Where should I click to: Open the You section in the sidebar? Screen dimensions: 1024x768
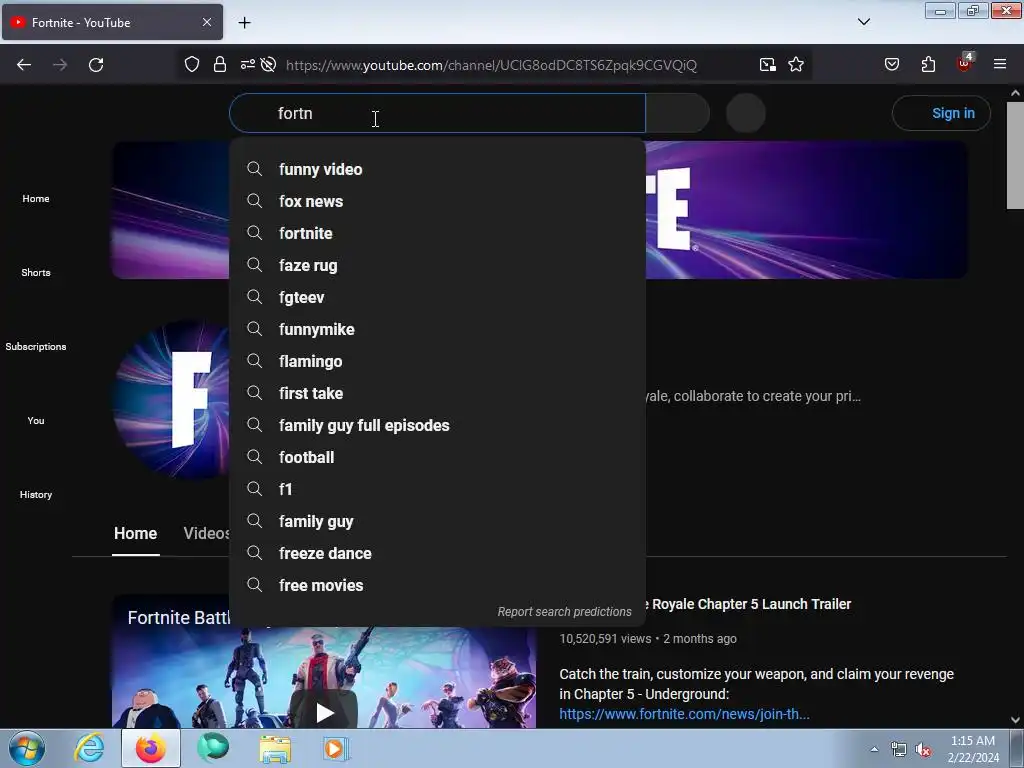point(36,421)
